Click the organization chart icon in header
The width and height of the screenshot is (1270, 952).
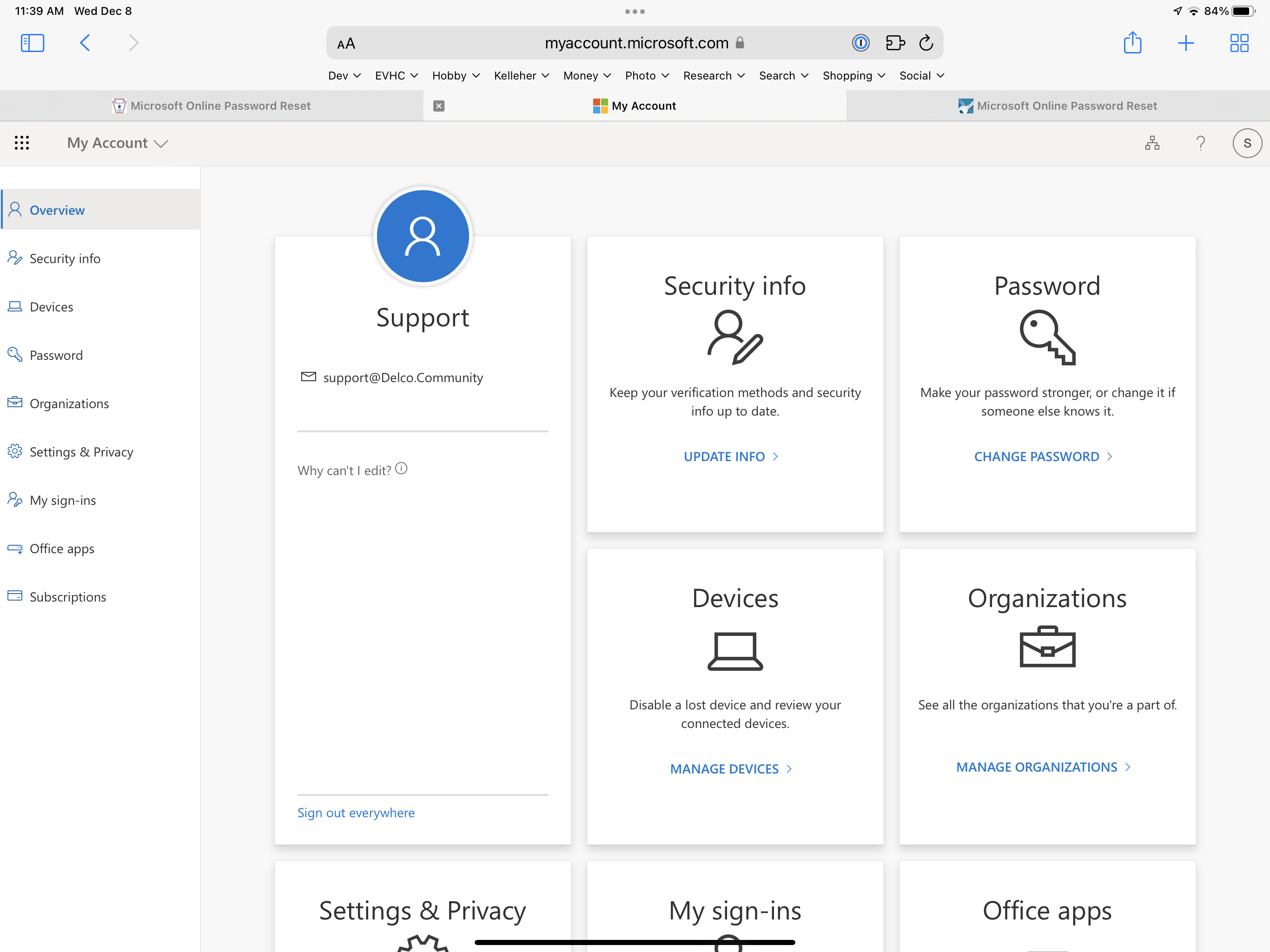[x=1152, y=143]
